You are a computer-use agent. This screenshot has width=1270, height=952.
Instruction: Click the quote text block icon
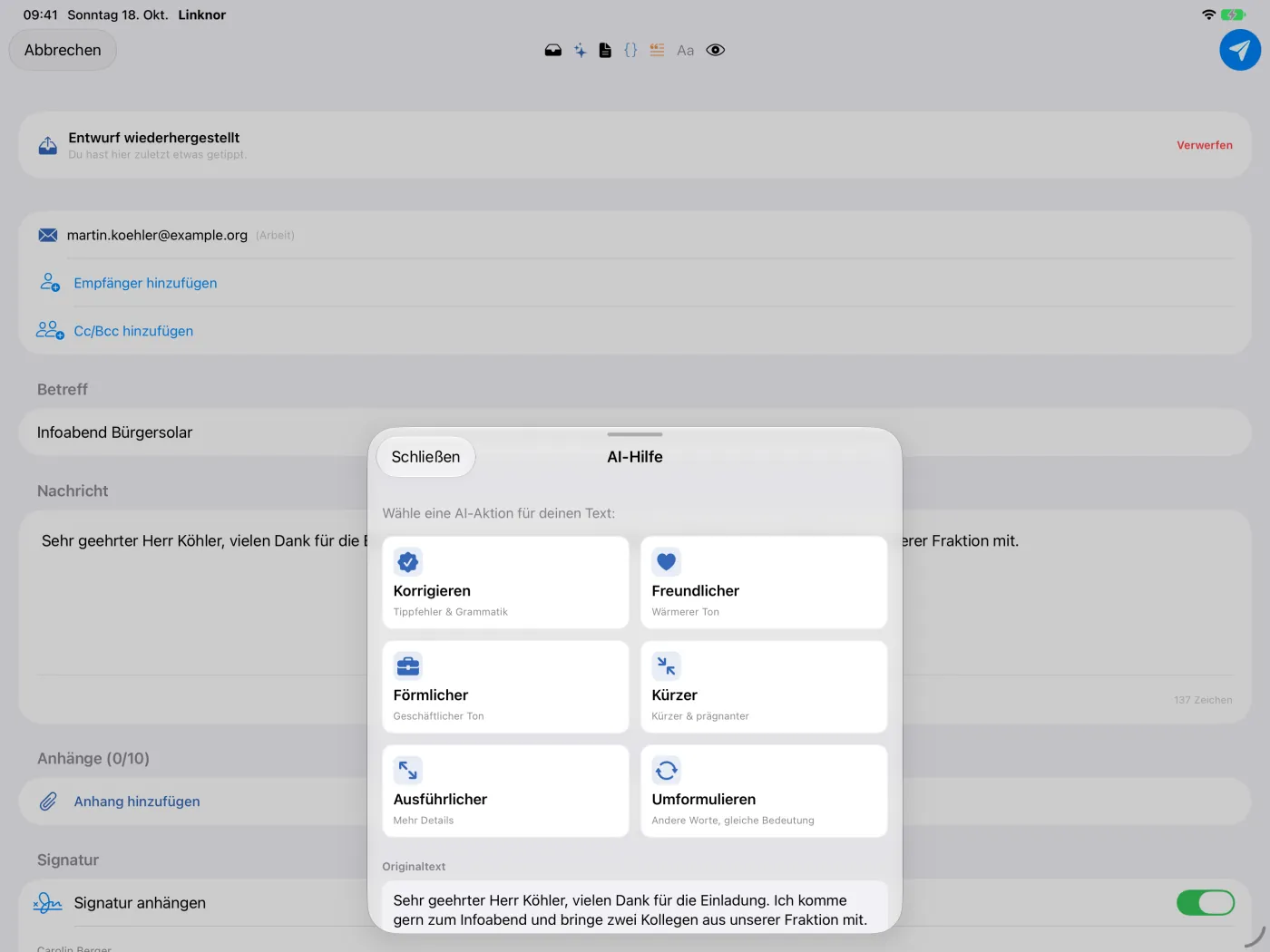pyautogui.click(x=657, y=51)
